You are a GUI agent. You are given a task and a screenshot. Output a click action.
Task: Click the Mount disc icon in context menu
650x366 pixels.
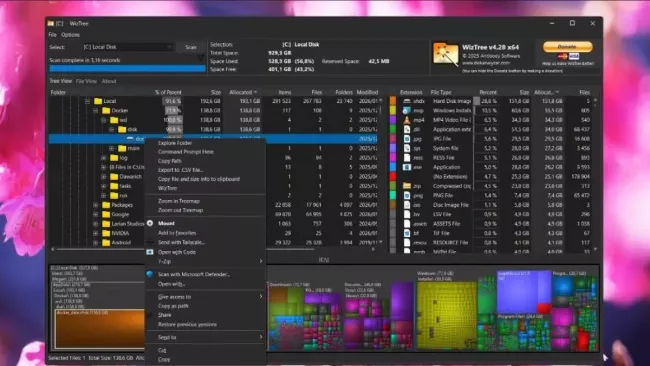coord(150,223)
